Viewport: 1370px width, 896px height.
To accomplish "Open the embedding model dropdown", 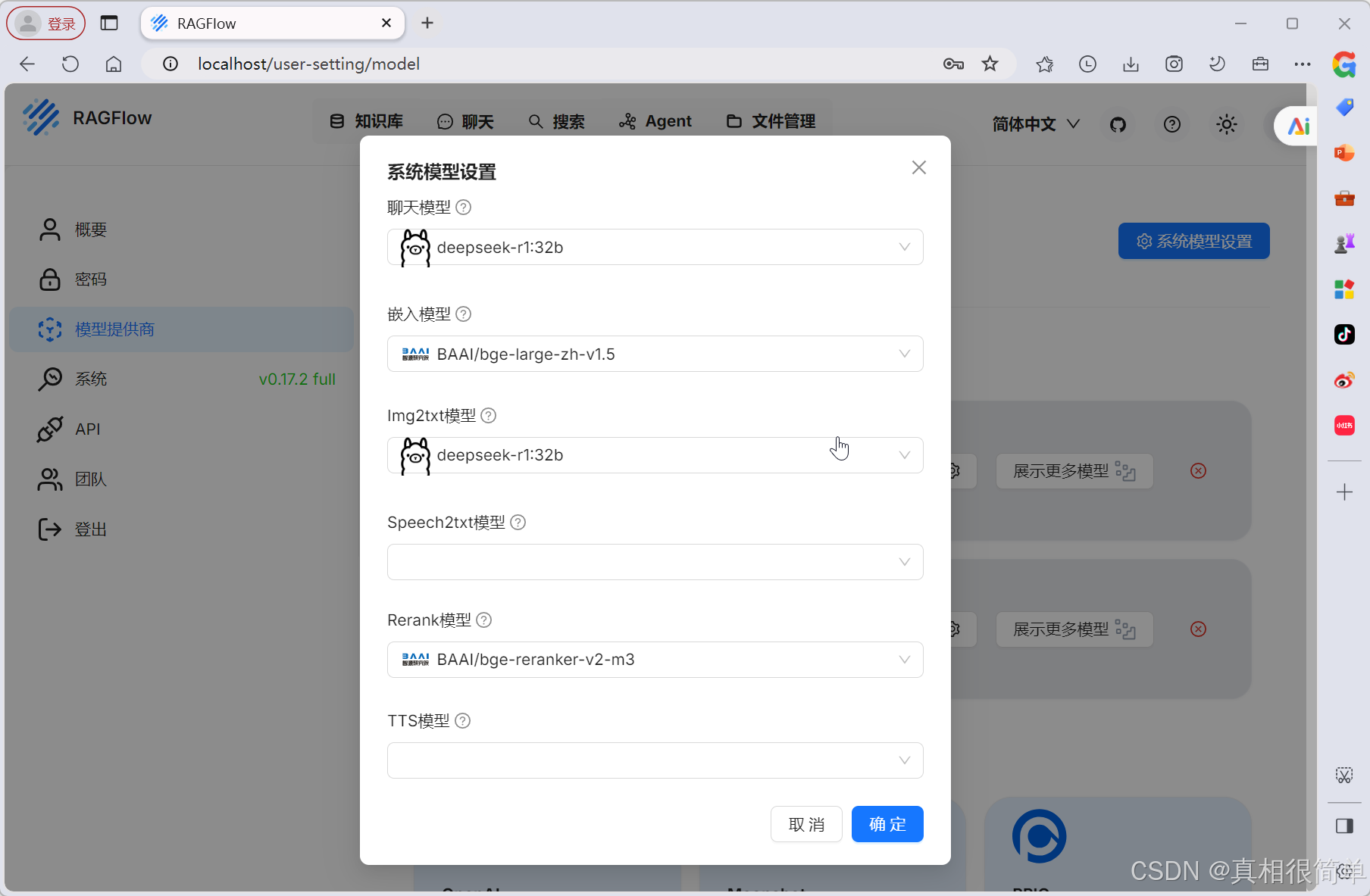I will 655,354.
